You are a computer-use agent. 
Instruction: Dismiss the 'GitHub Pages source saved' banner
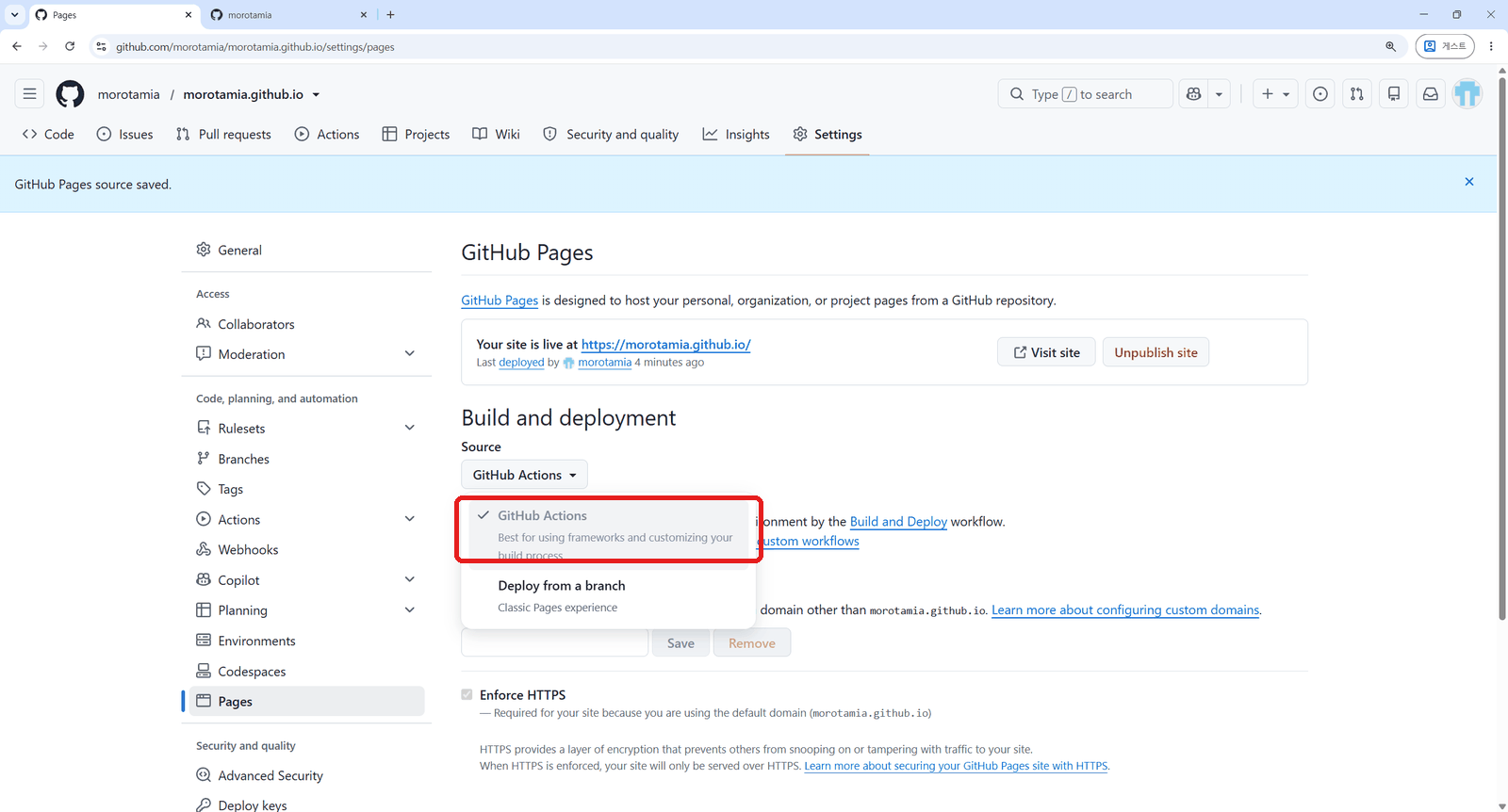(x=1469, y=182)
